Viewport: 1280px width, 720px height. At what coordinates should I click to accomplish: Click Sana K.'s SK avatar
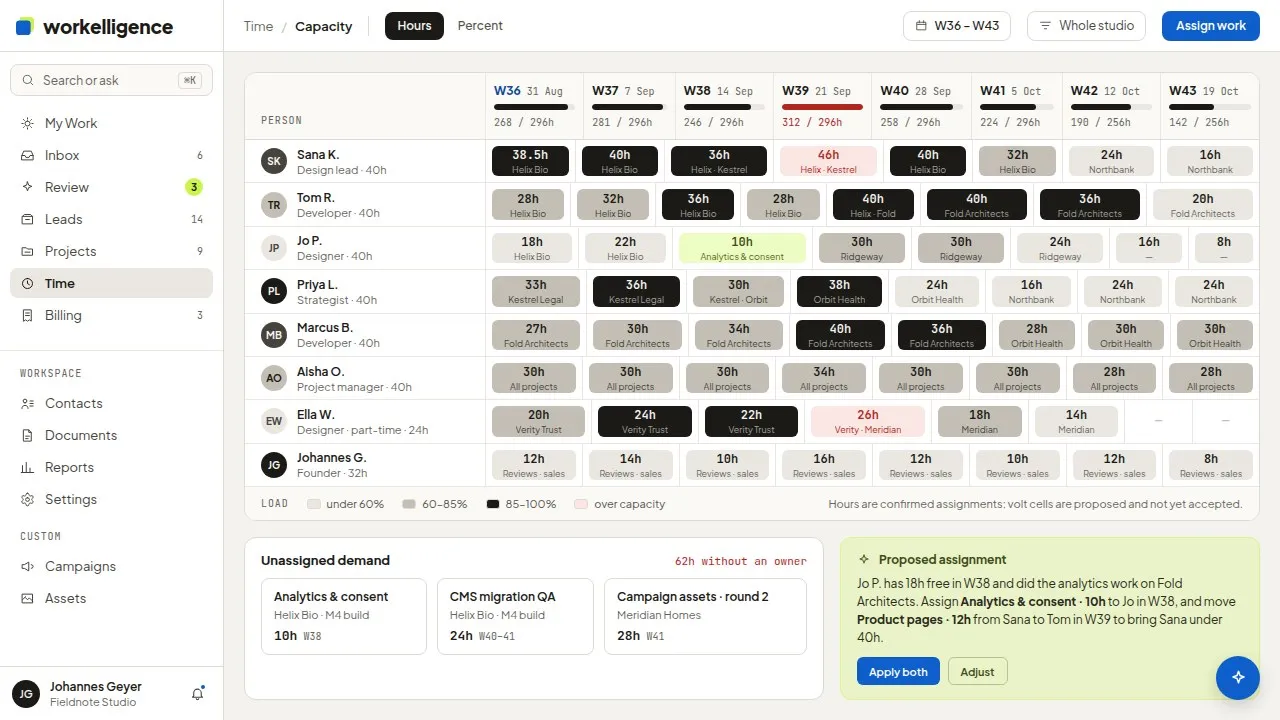(x=273, y=161)
